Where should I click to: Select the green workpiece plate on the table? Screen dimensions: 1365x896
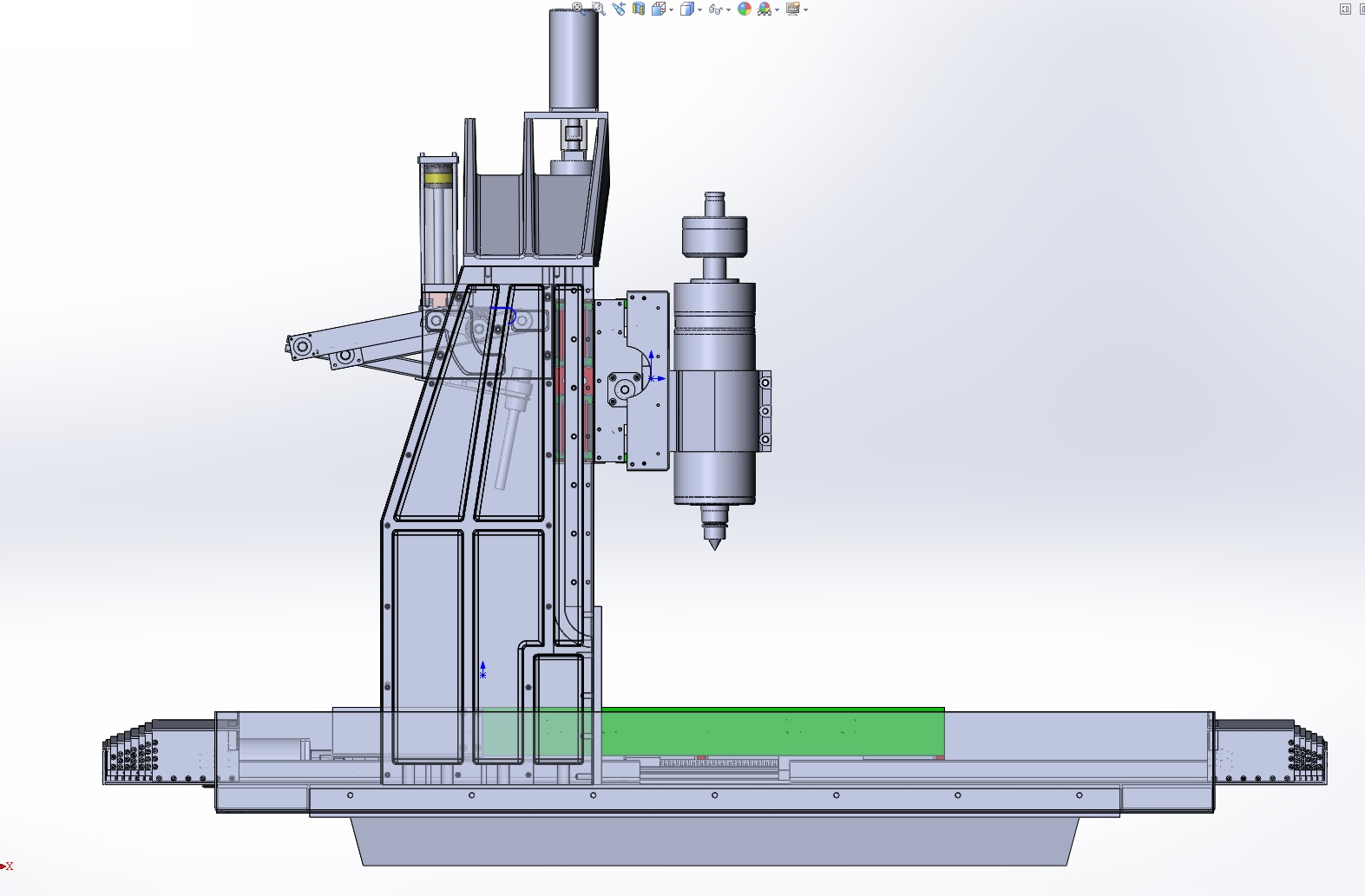point(772,731)
